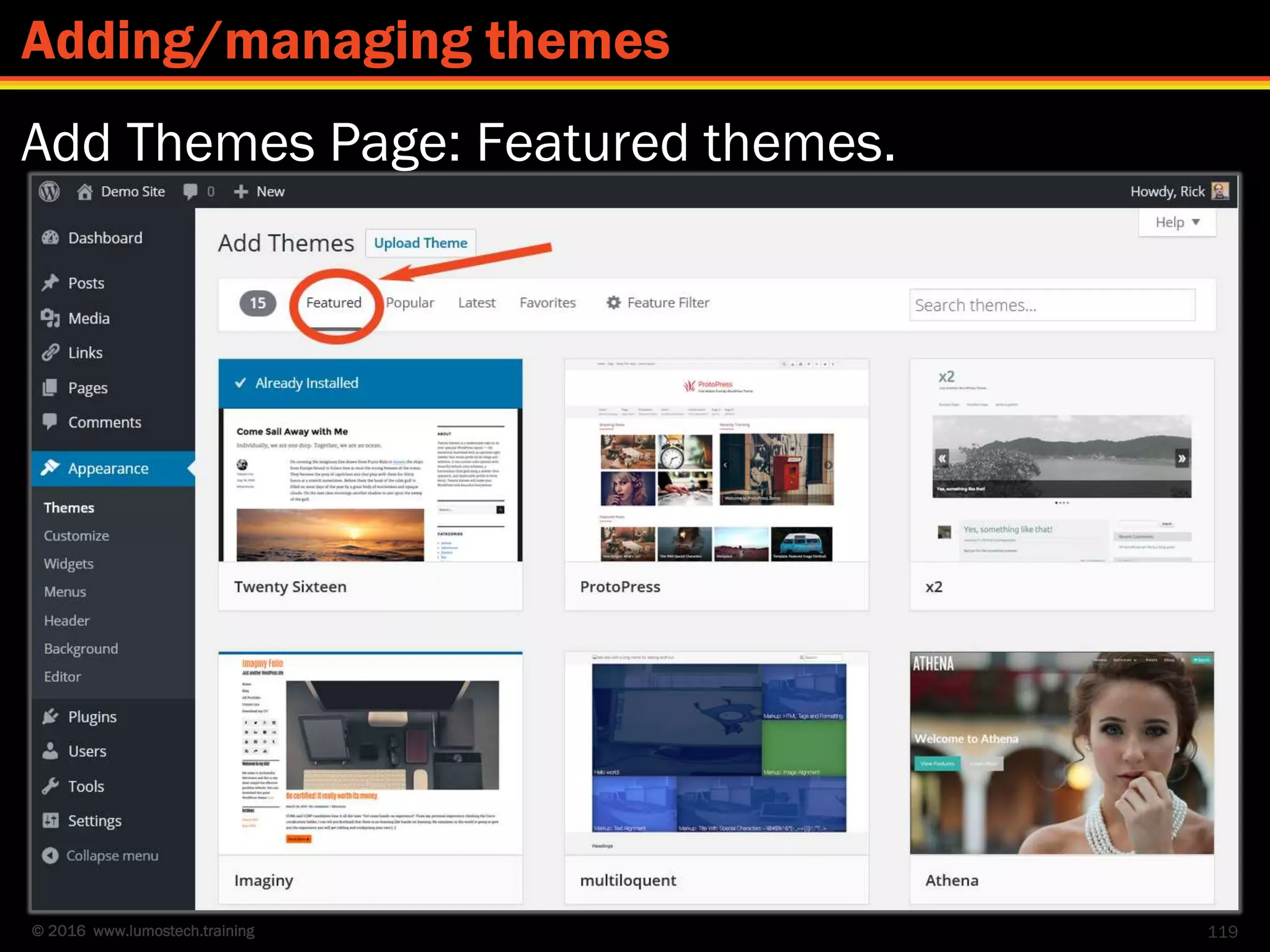Image resolution: width=1270 pixels, height=952 pixels.
Task: Select Customize in Appearance submenu
Action: (76, 535)
